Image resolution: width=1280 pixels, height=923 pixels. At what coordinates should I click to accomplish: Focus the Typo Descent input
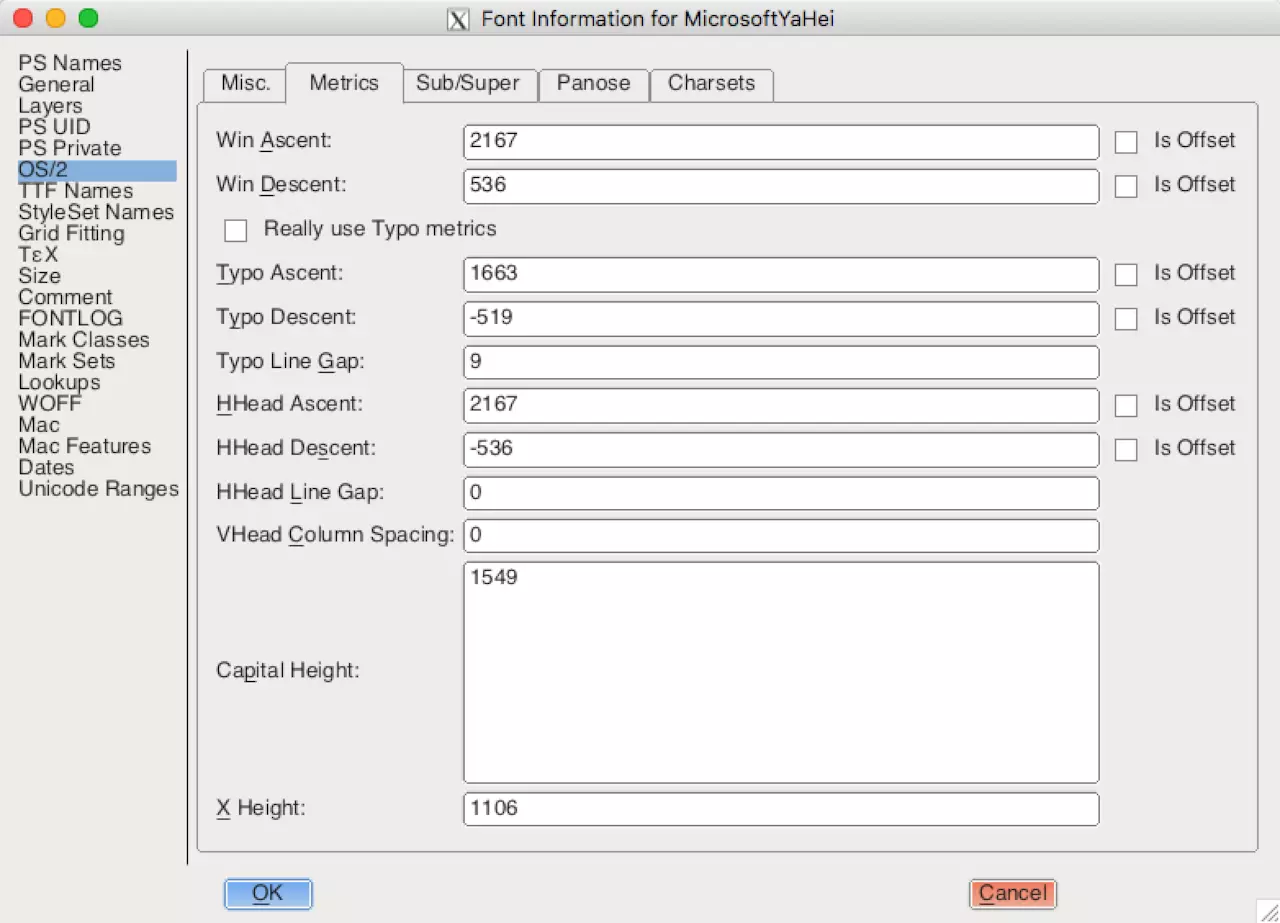click(781, 318)
